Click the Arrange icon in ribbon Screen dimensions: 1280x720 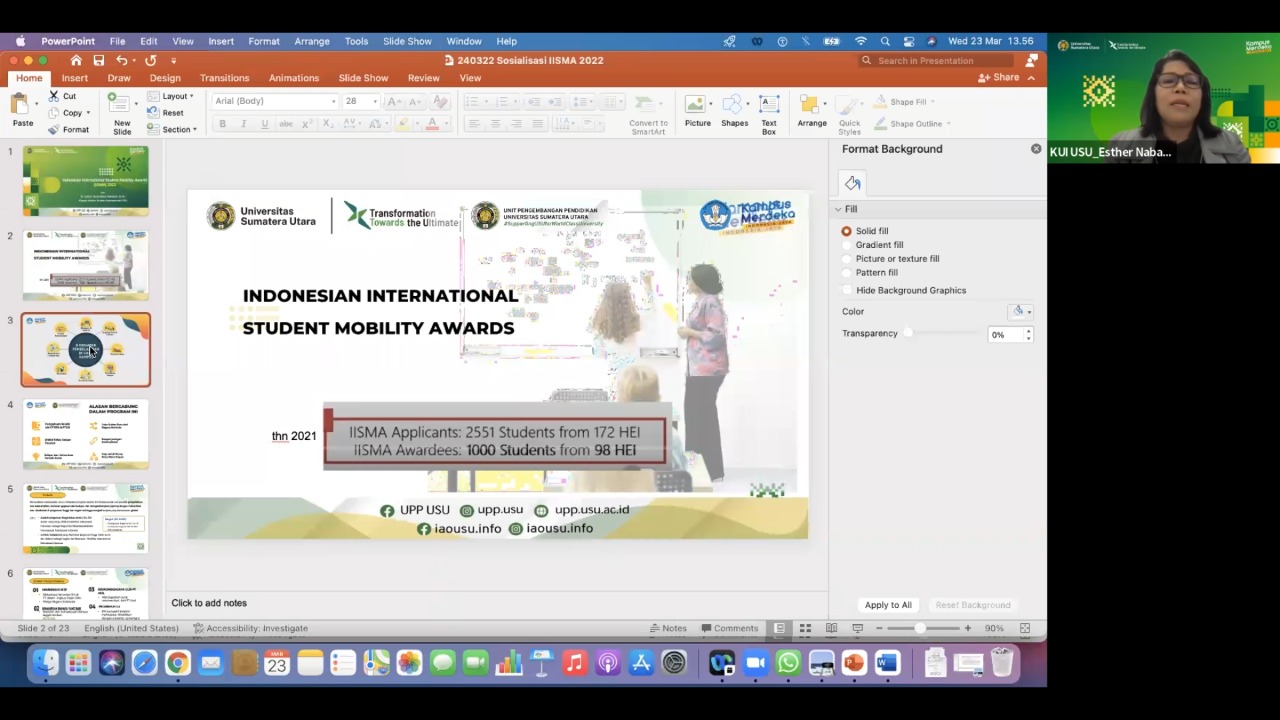812,111
